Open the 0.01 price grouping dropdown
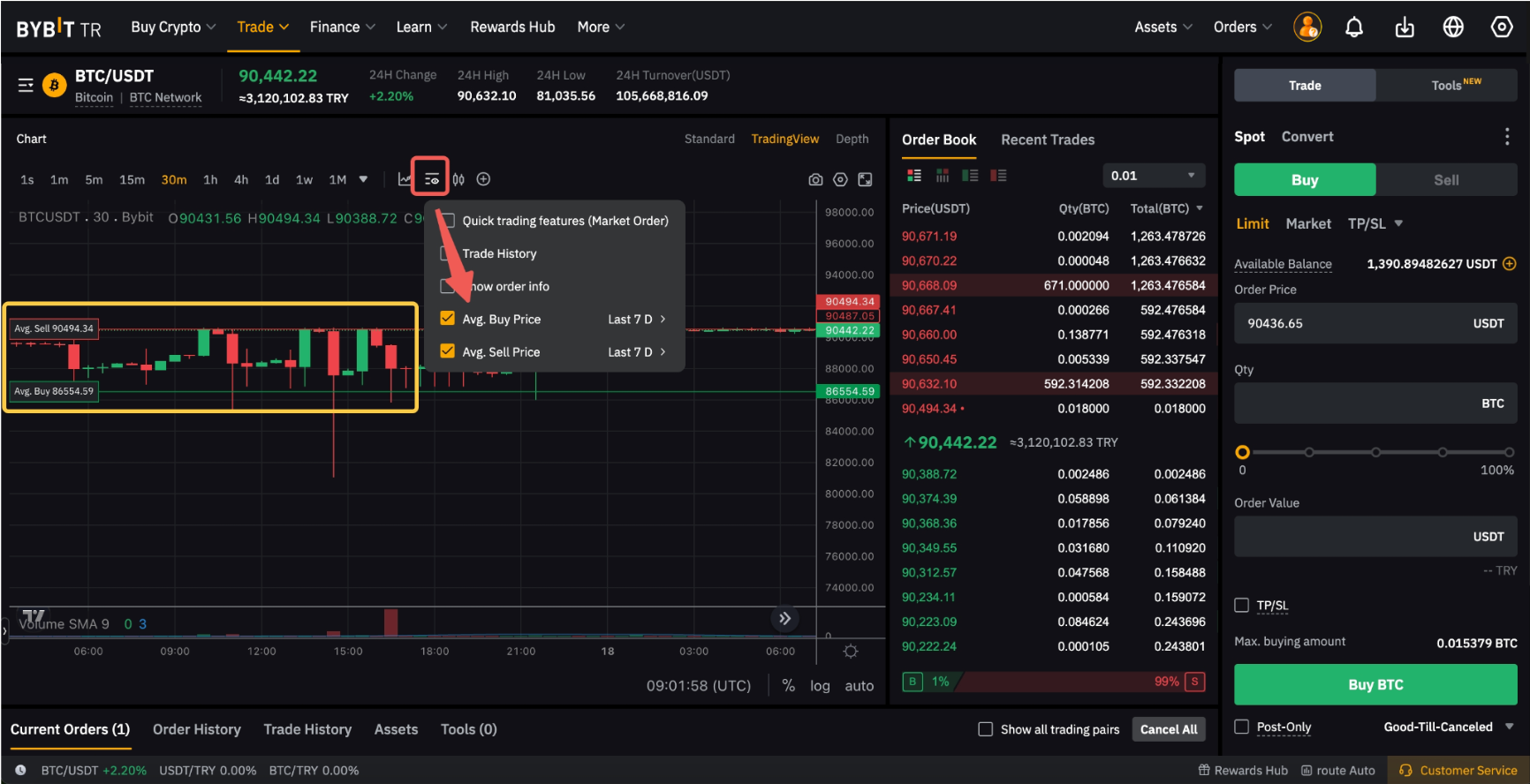This screenshot has height=784, width=1530. [x=1153, y=176]
